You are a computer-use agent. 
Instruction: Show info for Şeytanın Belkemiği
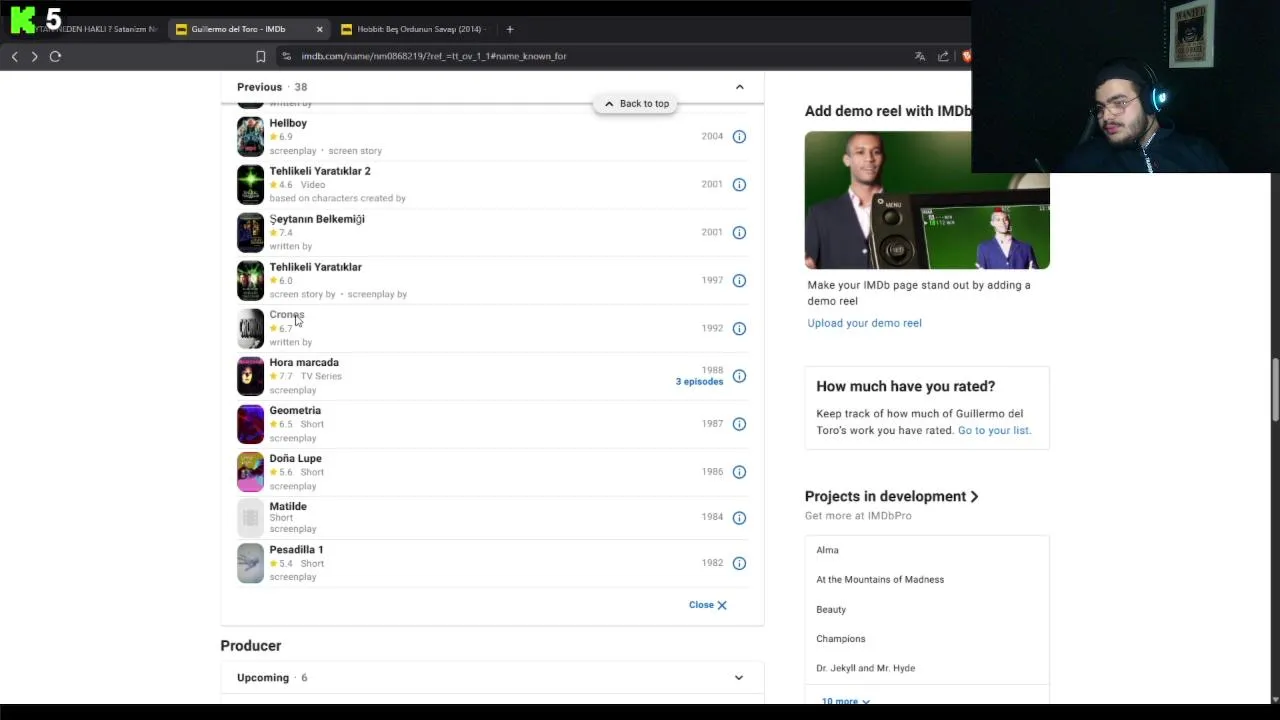point(739,233)
